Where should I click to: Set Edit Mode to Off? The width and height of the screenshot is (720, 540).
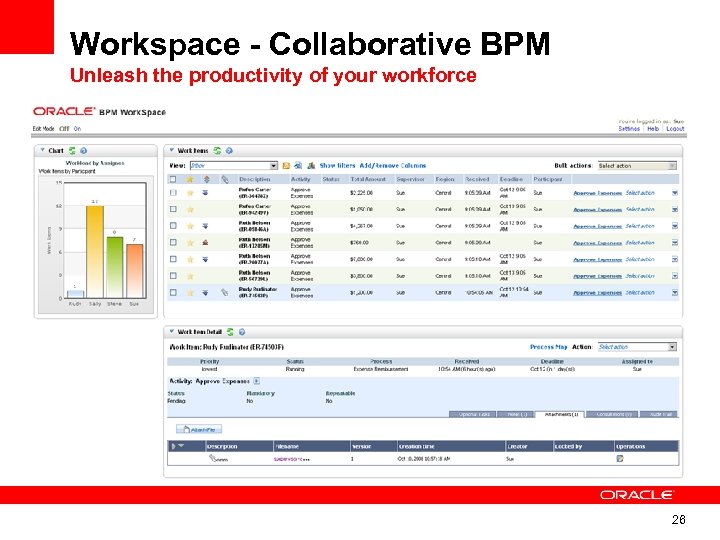[x=64, y=129]
